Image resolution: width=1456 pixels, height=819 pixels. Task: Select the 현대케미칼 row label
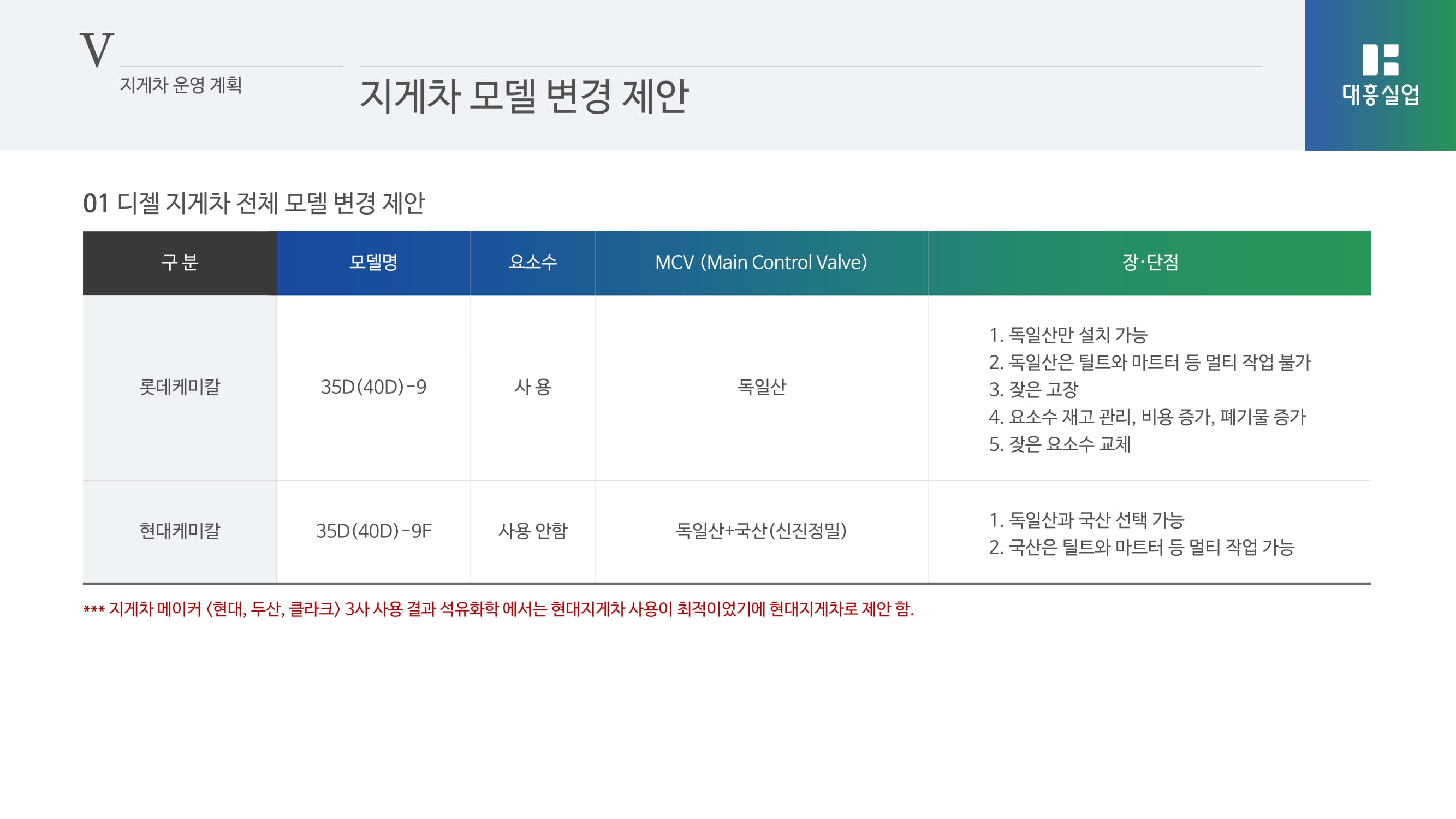pos(180,531)
